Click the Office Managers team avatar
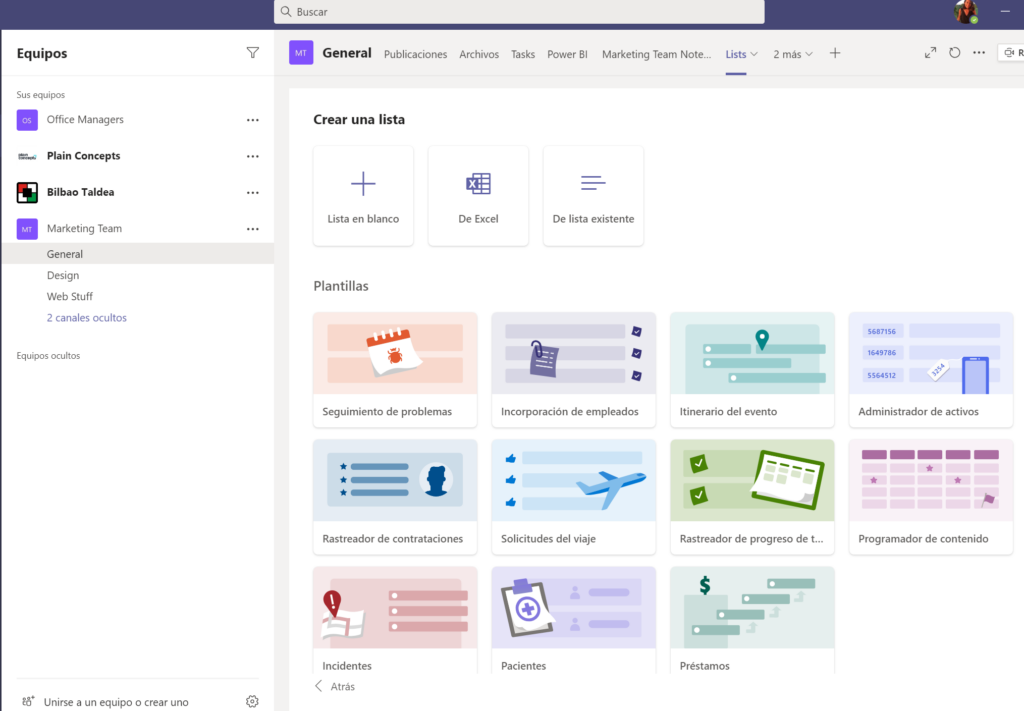Viewport: 1024px width, 711px height. click(27, 120)
